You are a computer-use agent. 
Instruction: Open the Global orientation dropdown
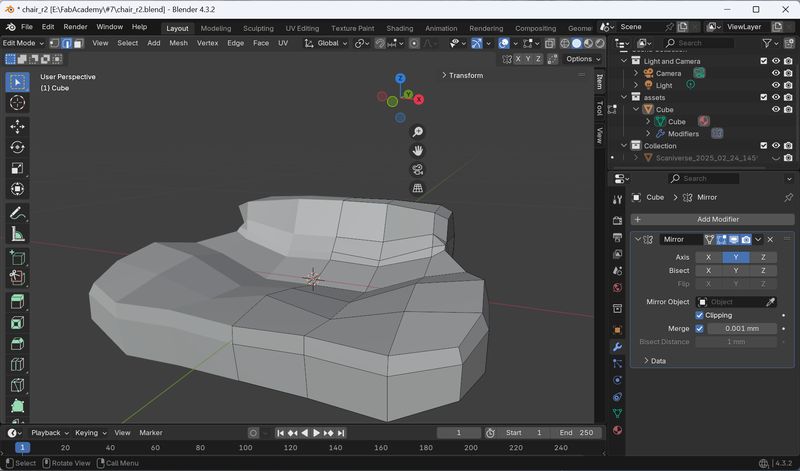327,43
